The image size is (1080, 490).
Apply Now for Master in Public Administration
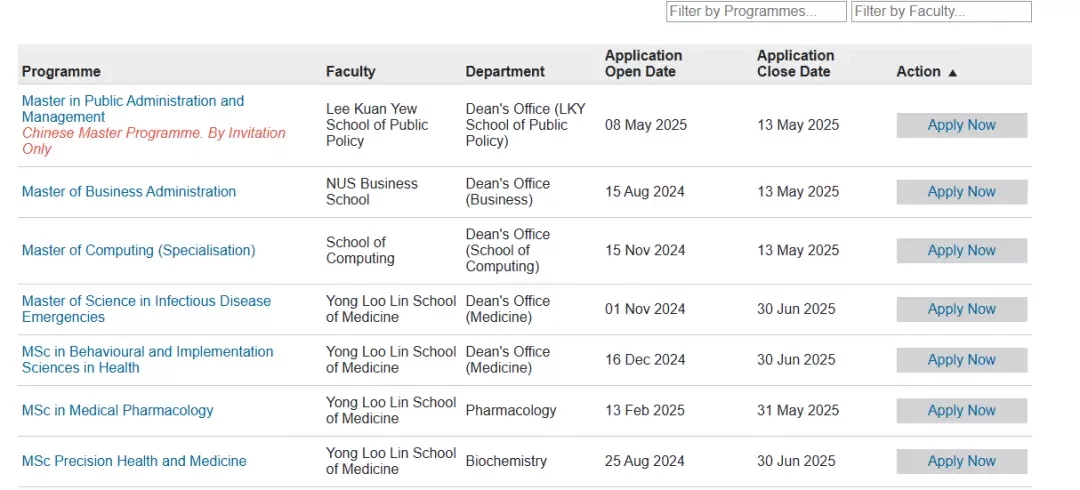(x=962, y=125)
